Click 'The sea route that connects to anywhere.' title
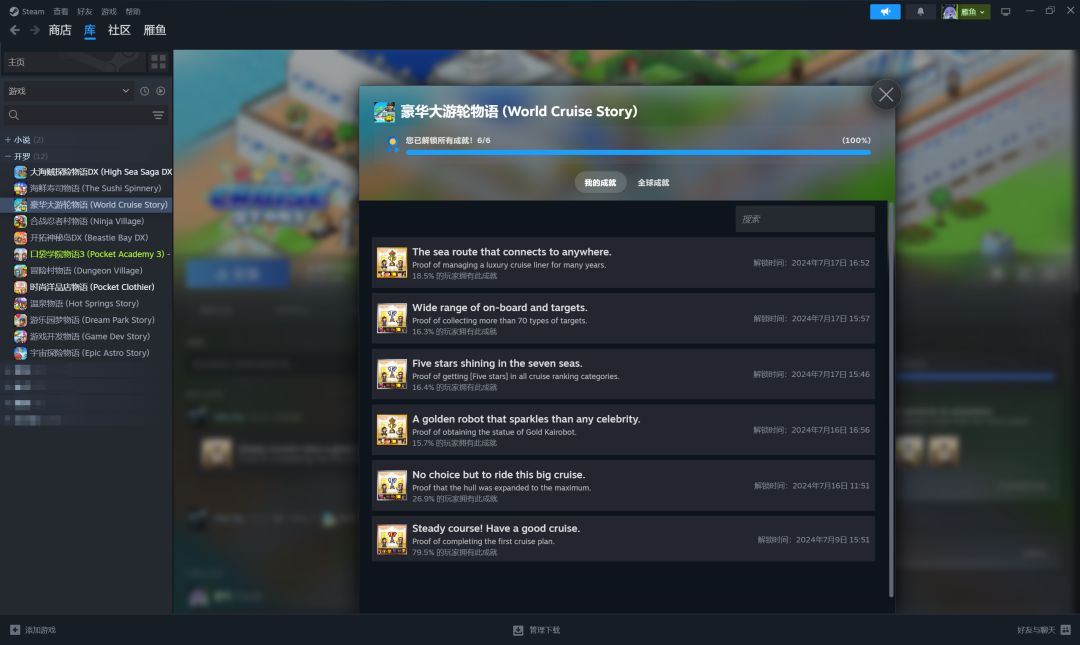 tap(512, 252)
